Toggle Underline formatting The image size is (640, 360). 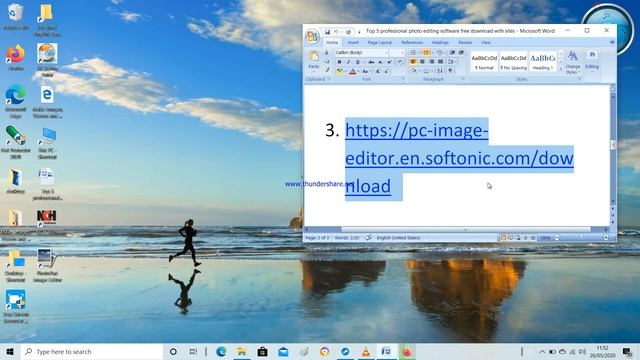click(358, 62)
